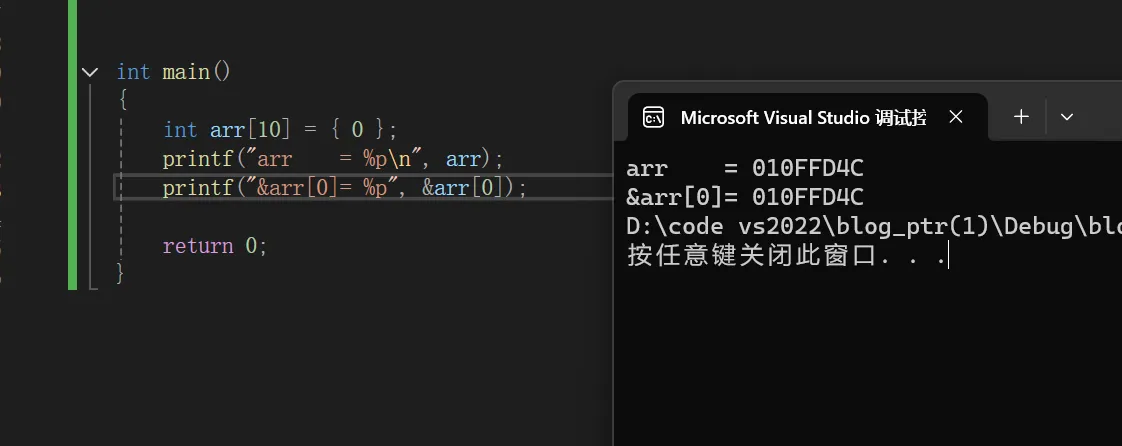Click the D:\code vs2022 path line
The image size is (1122, 446).
click(x=874, y=226)
